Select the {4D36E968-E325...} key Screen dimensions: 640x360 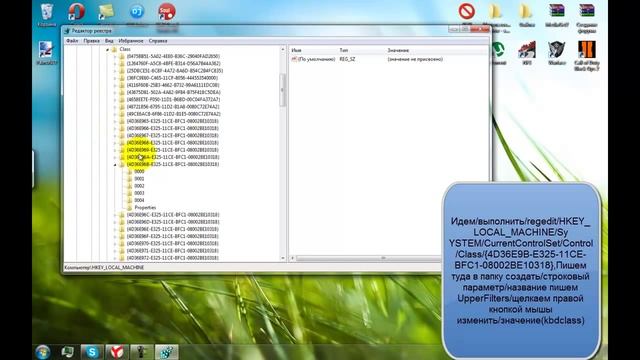tap(173, 143)
